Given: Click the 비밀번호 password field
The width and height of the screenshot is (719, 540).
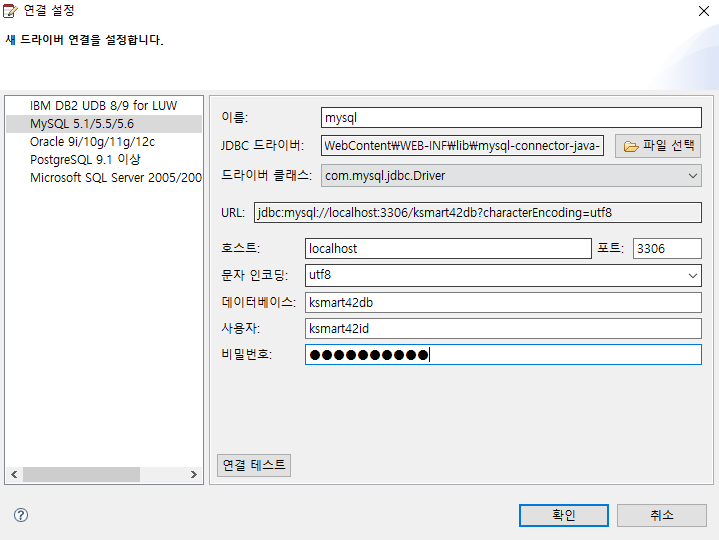Looking at the screenshot, I should pyautogui.click(x=503, y=355).
